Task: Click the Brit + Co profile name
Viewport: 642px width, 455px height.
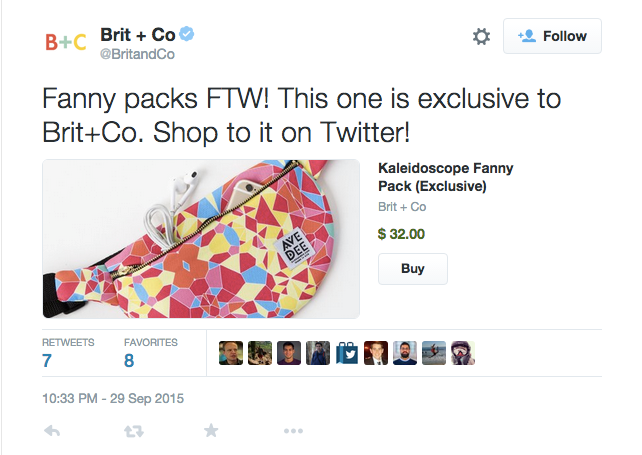Action: pyautogui.click(x=136, y=34)
